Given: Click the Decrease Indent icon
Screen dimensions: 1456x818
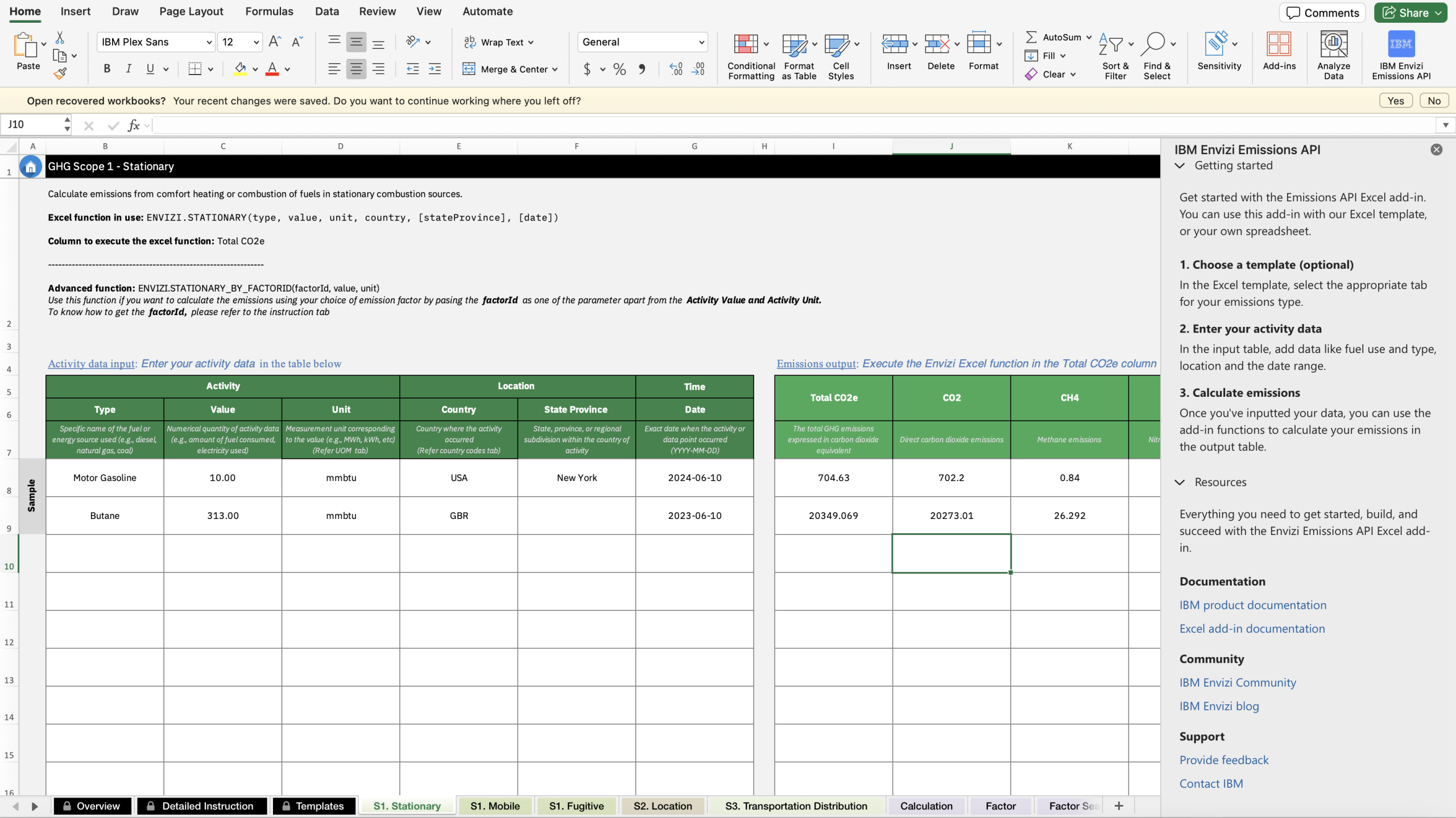Looking at the screenshot, I should 413,69.
